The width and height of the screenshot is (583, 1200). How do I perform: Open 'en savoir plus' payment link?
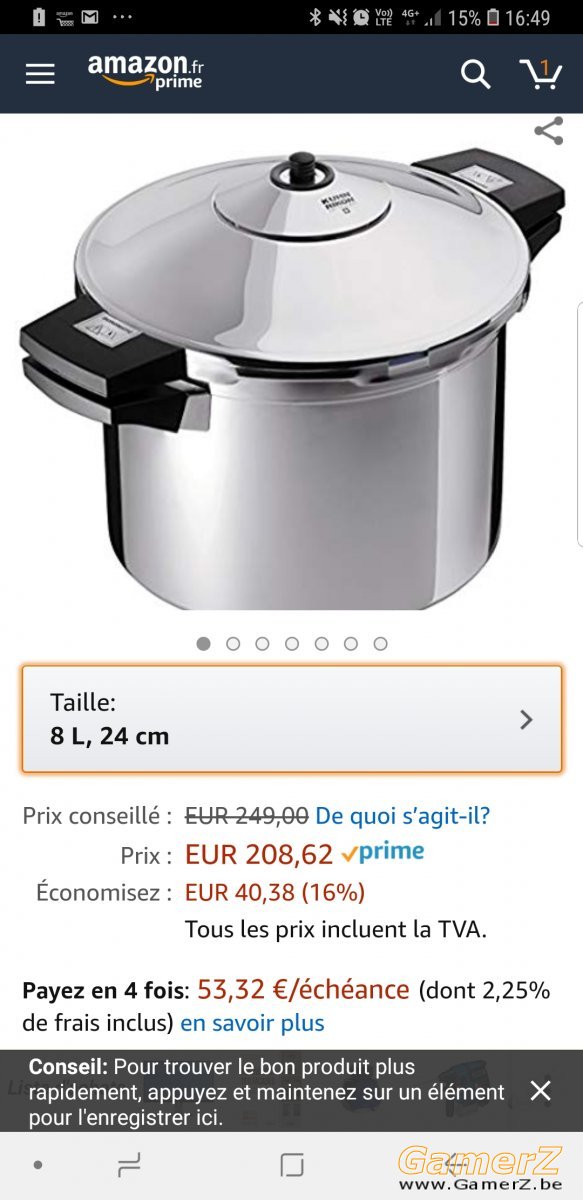click(x=252, y=1023)
